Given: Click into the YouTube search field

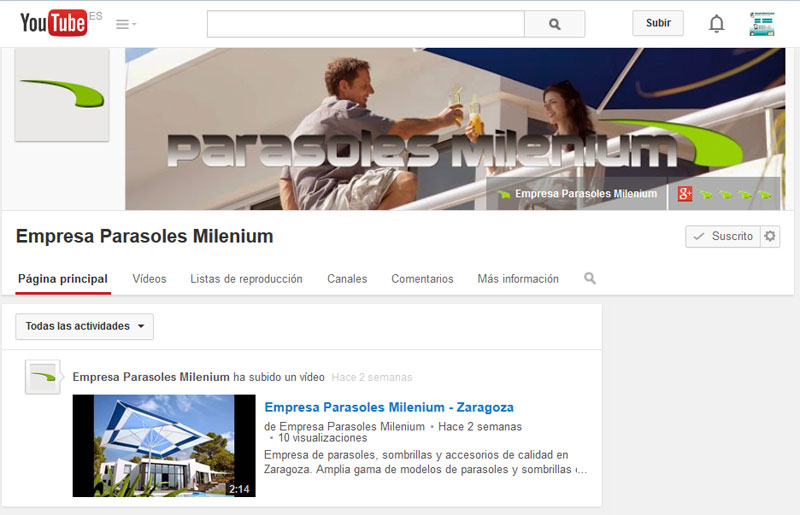Looking at the screenshot, I should (x=365, y=24).
